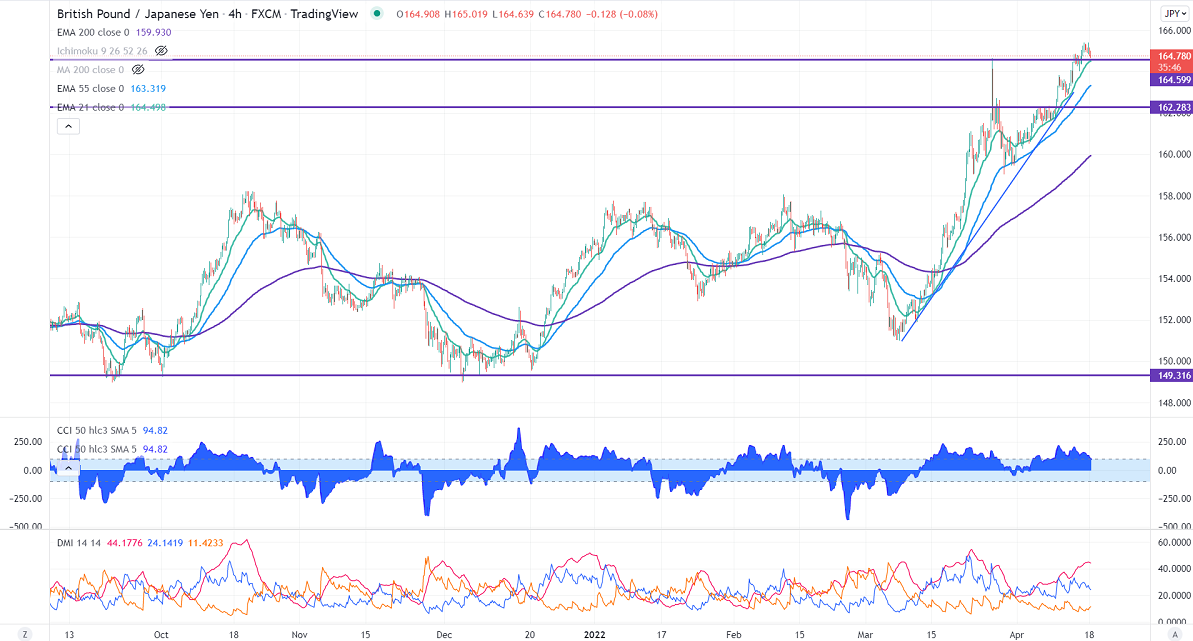The width and height of the screenshot is (1193, 641).
Task: Select the lower CCI 50 hlc3 SMA 5 legend
Action: pos(97,449)
